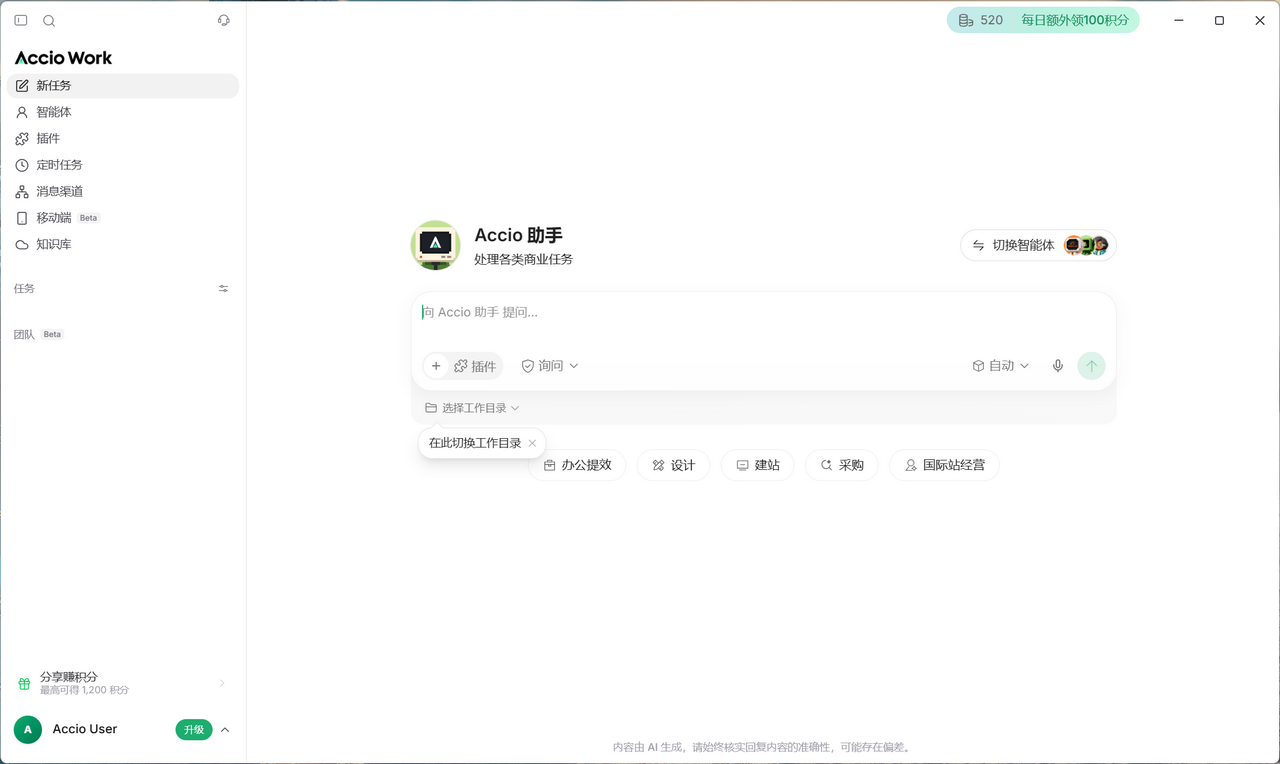Toggle the sidebar collapse icon
This screenshot has width=1280, height=764.
click(x=21, y=20)
